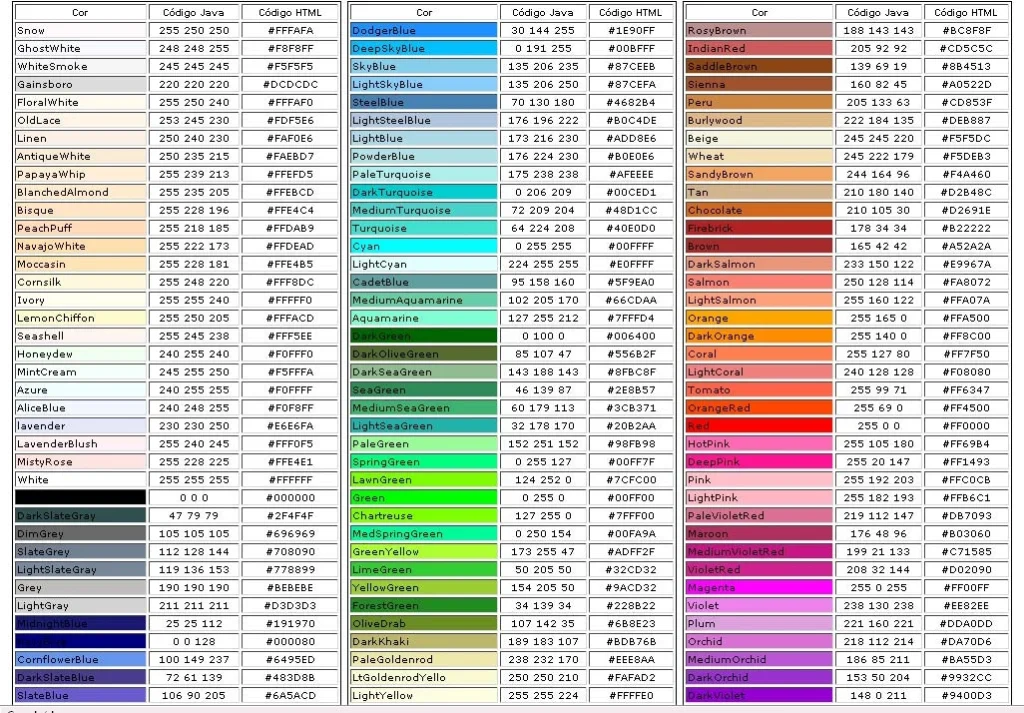Pick the DarkKhaki color swatch

[x=423, y=642]
